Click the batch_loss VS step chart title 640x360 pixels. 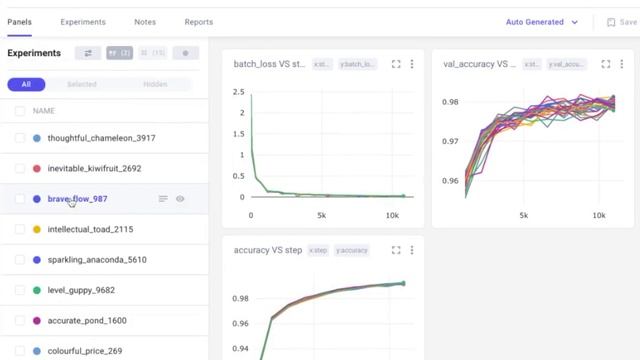pos(269,64)
